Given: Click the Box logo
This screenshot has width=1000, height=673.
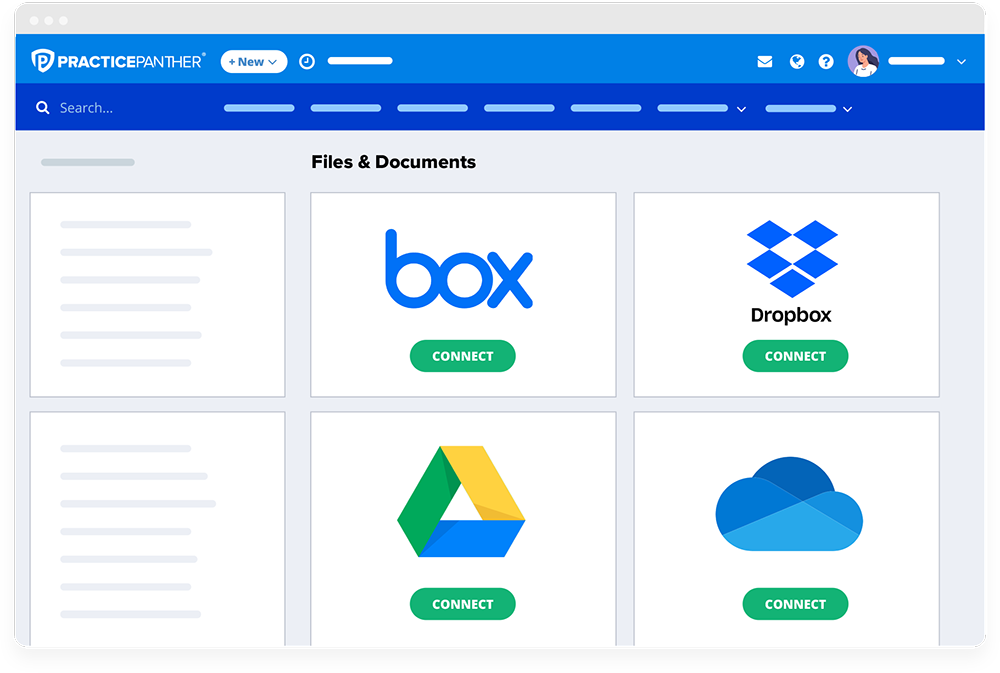Looking at the screenshot, I should [x=459, y=269].
